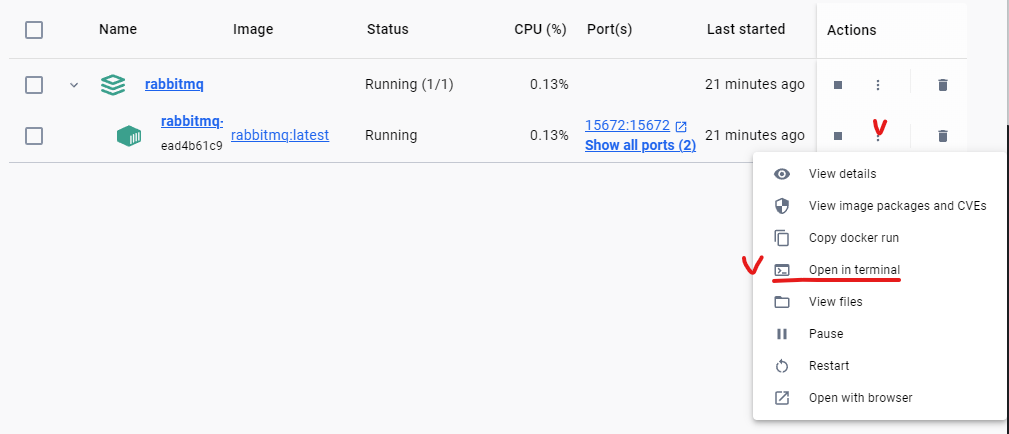
Task: Click the external link icon beside port 15672
Action: [x=681, y=126]
